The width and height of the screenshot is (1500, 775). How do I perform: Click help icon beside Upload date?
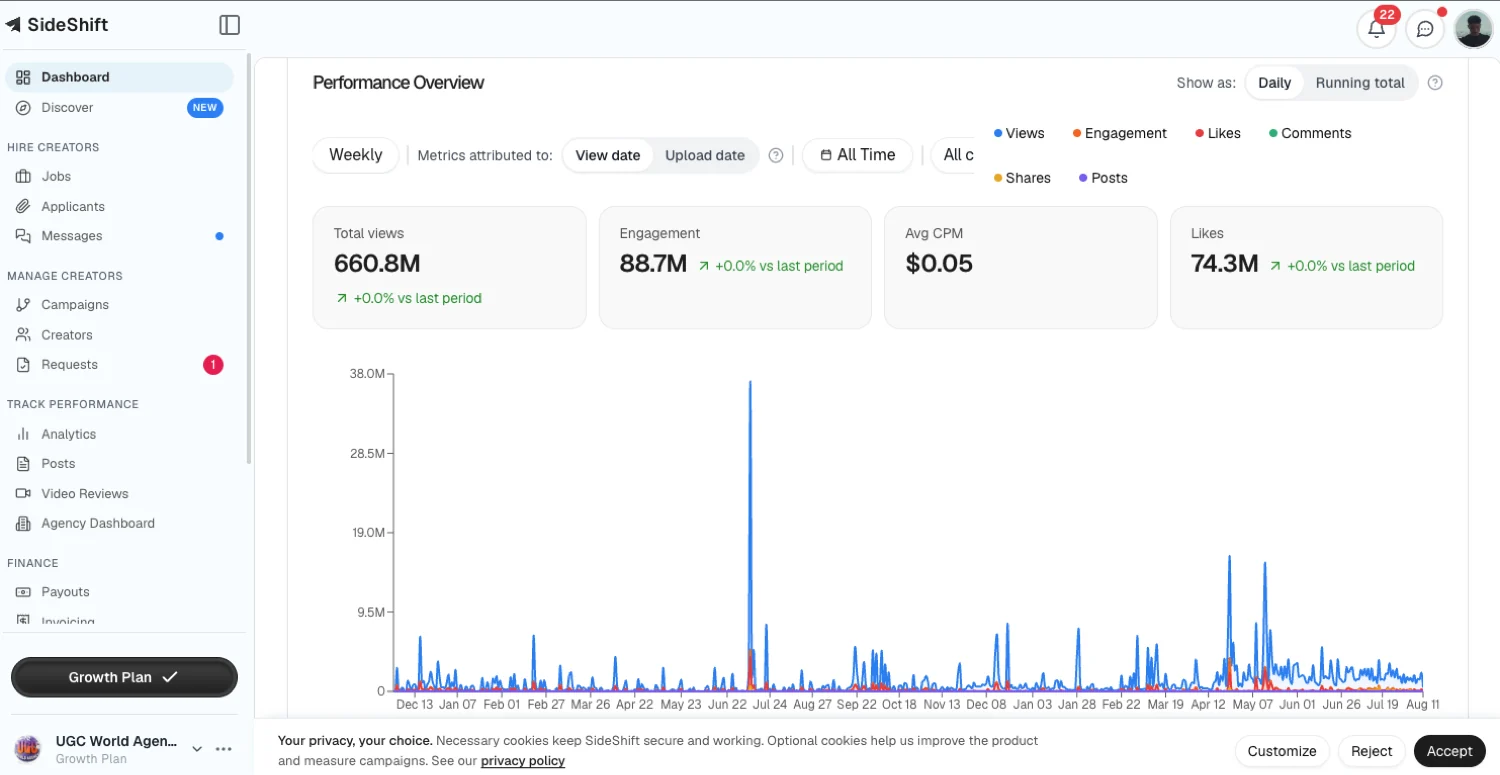coord(775,155)
